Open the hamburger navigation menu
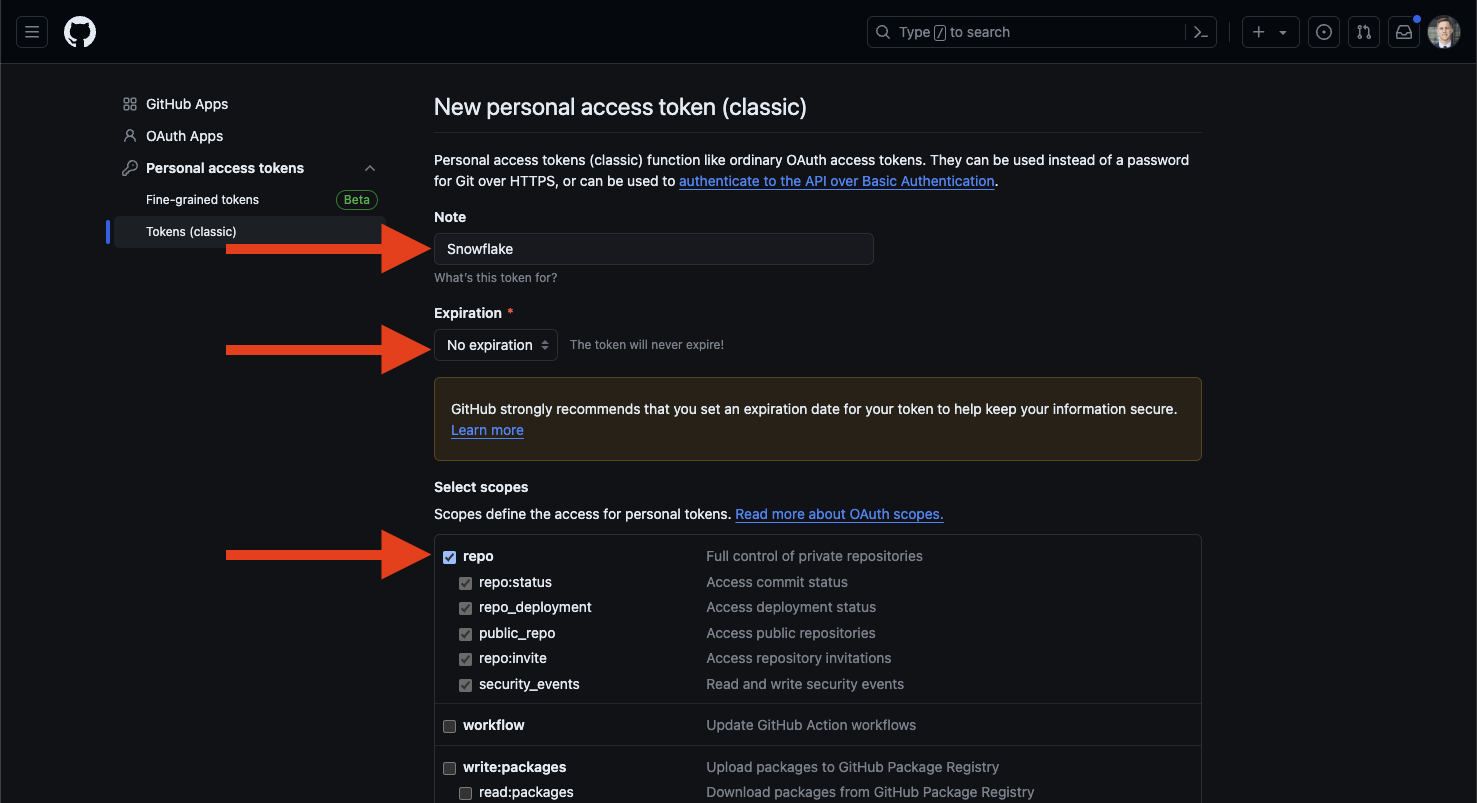 pyautogui.click(x=32, y=32)
